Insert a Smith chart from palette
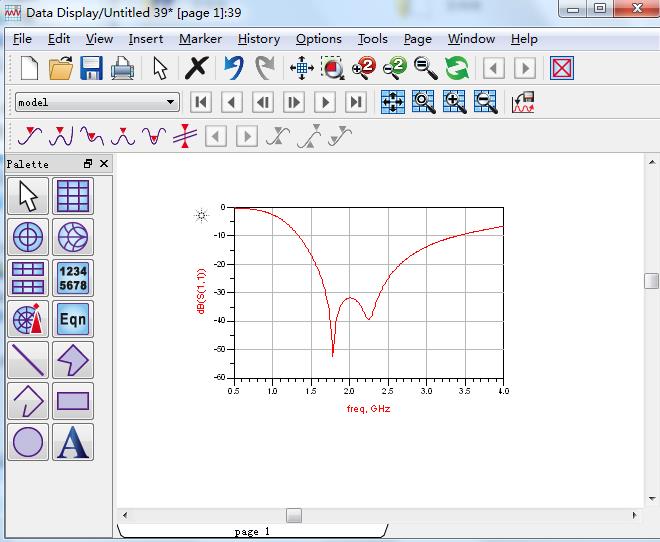 tap(73, 237)
